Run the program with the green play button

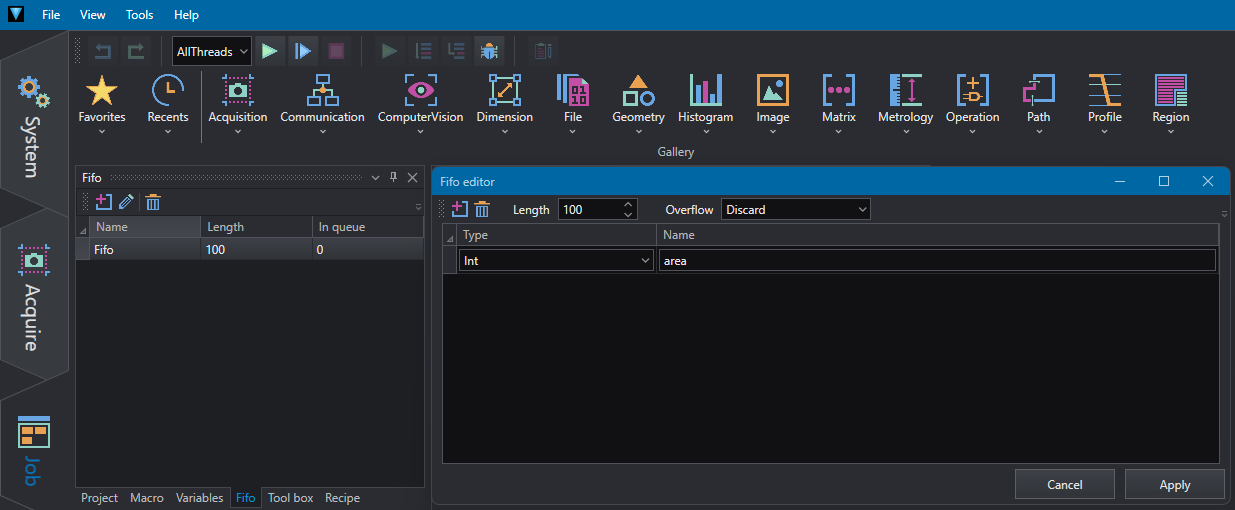269,51
